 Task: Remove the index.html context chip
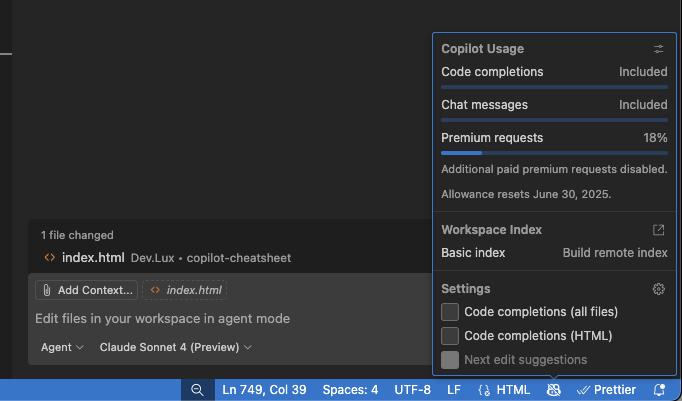click(x=184, y=290)
